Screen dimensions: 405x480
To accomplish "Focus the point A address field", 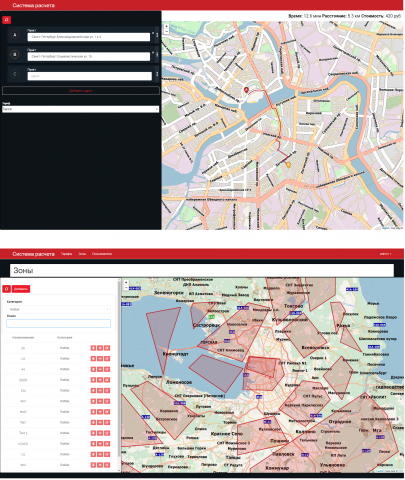I will coord(89,37).
